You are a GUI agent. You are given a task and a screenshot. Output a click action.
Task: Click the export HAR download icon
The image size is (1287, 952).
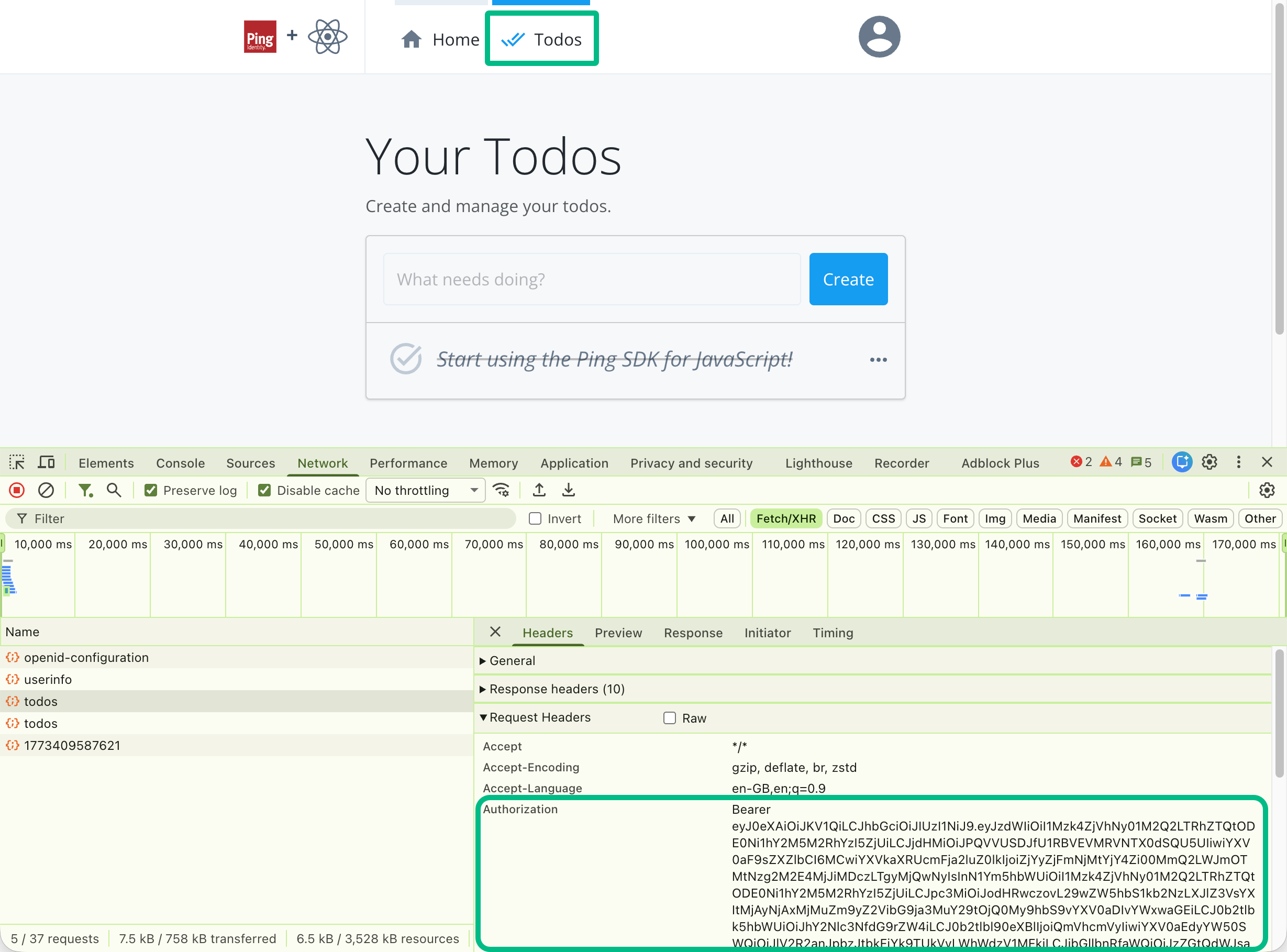569,491
